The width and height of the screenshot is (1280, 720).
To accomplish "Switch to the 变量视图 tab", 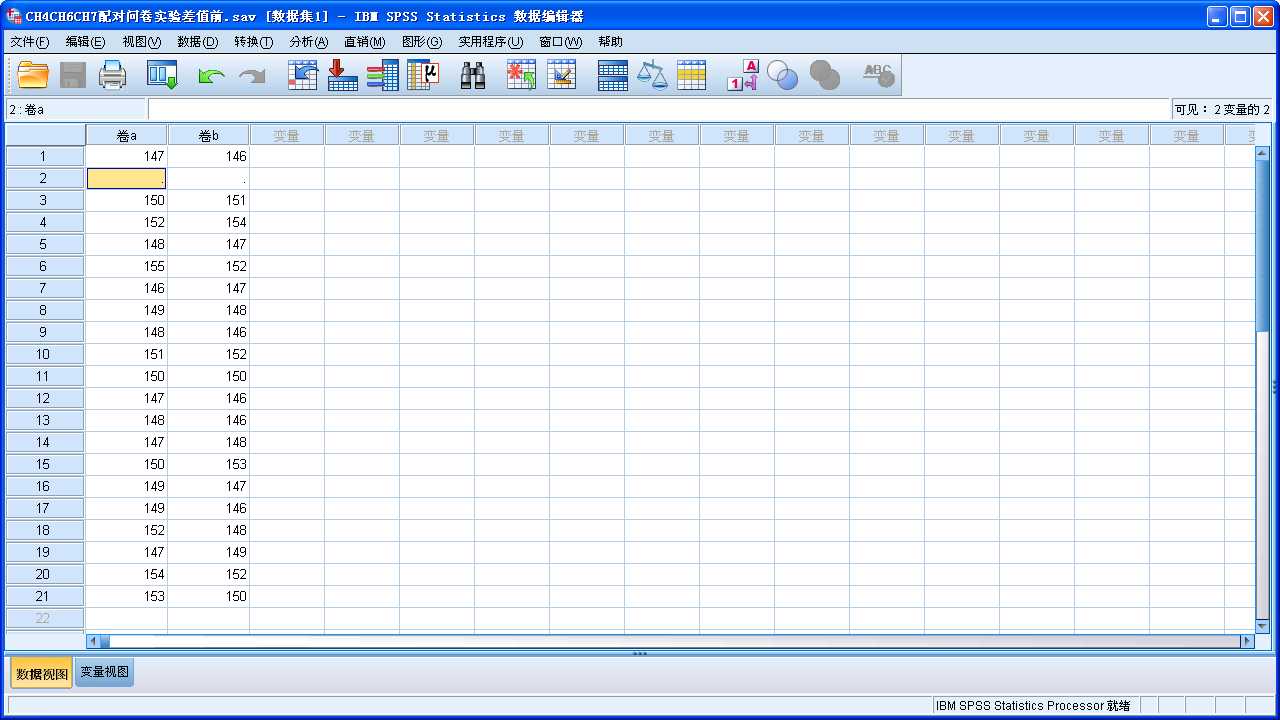I will [x=105, y=672].
